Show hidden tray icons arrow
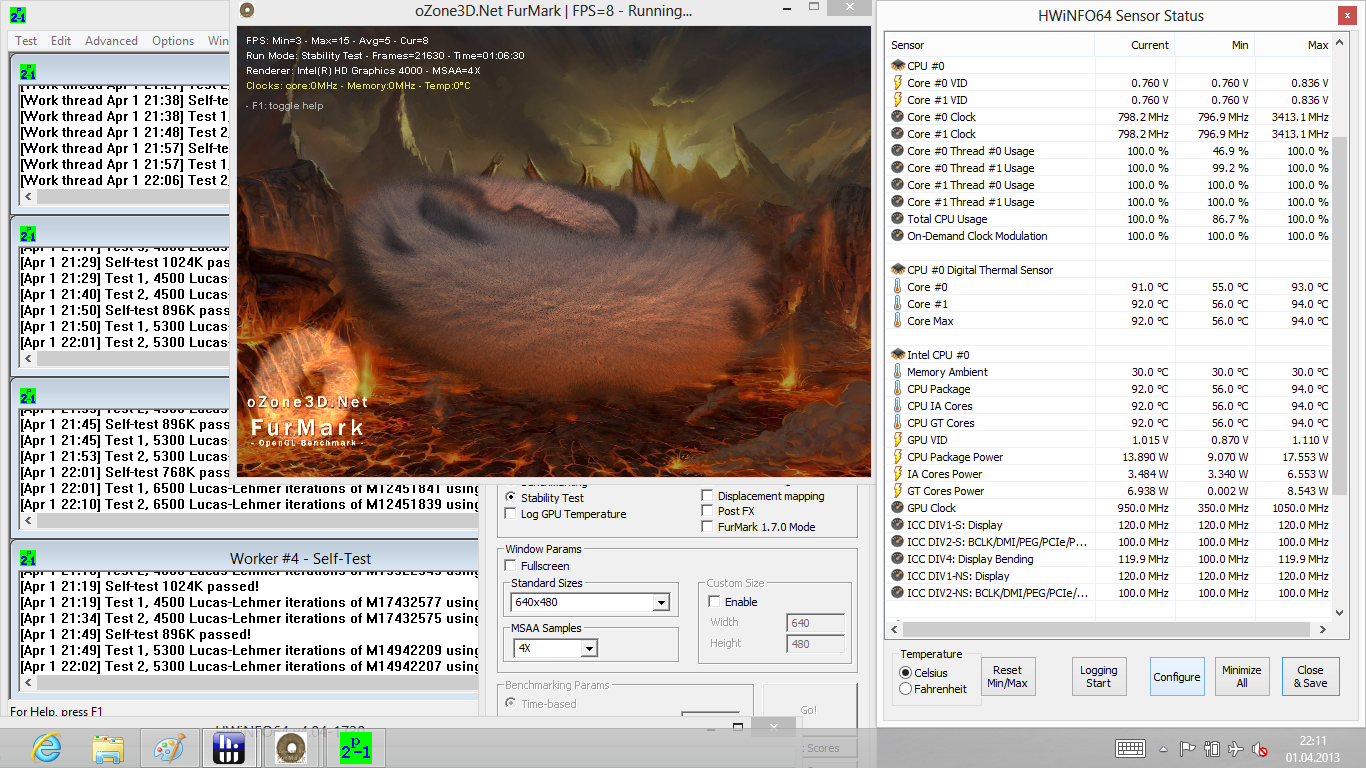Screen dimensions: 1366x768 1163,749
